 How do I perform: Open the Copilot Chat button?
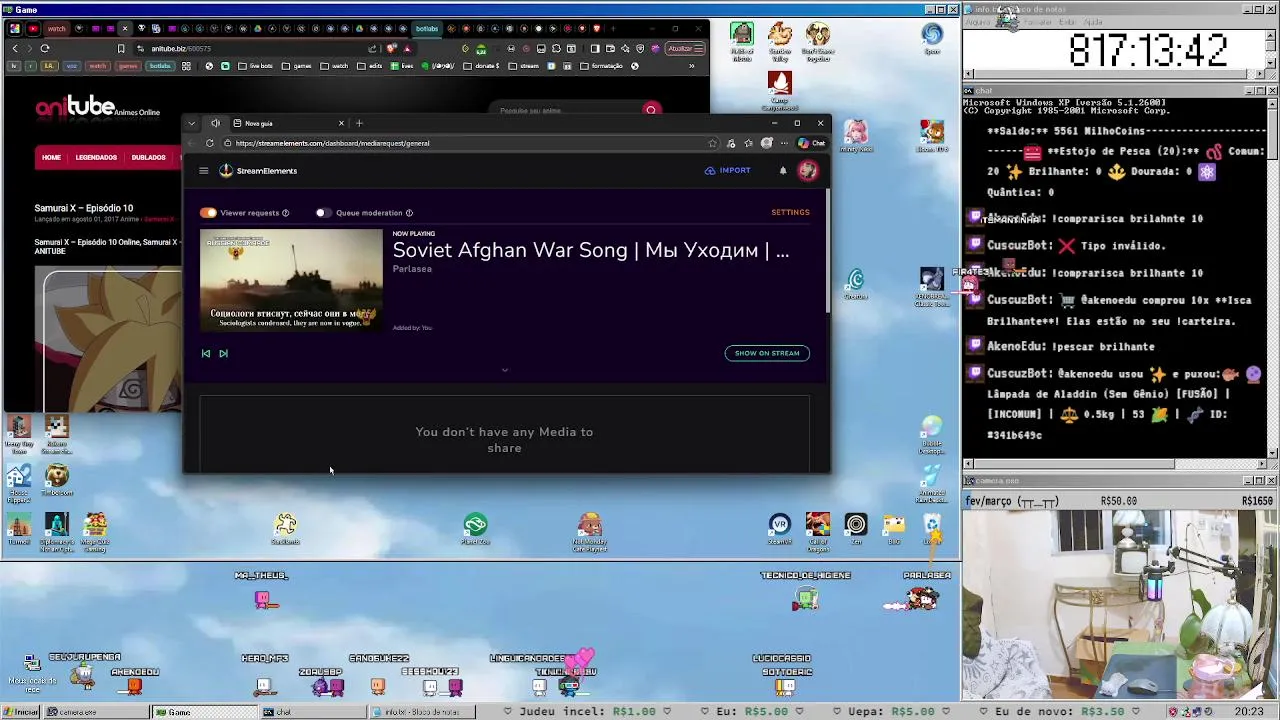812,143
